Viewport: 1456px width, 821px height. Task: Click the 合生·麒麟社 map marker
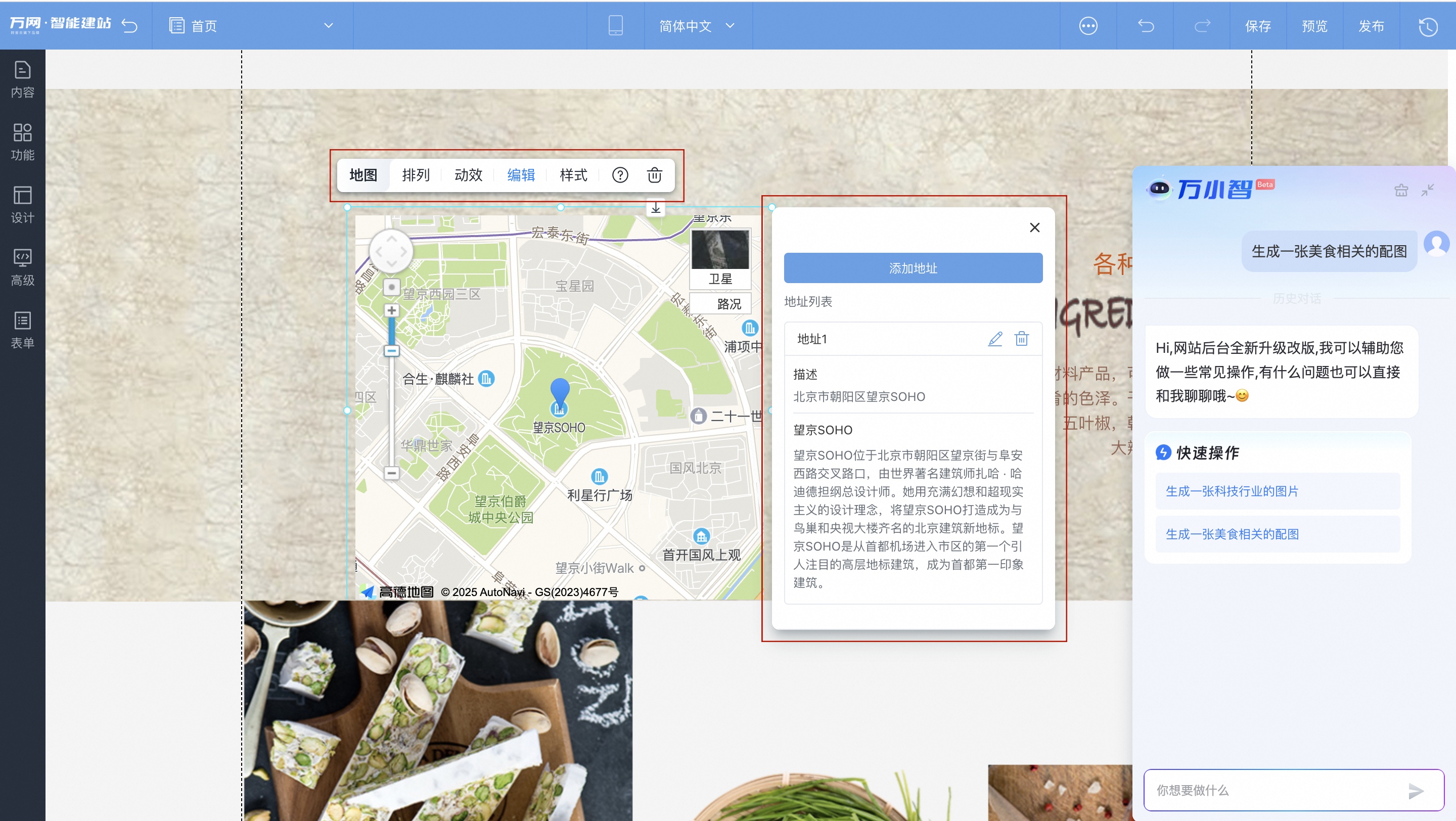[486, 378]
